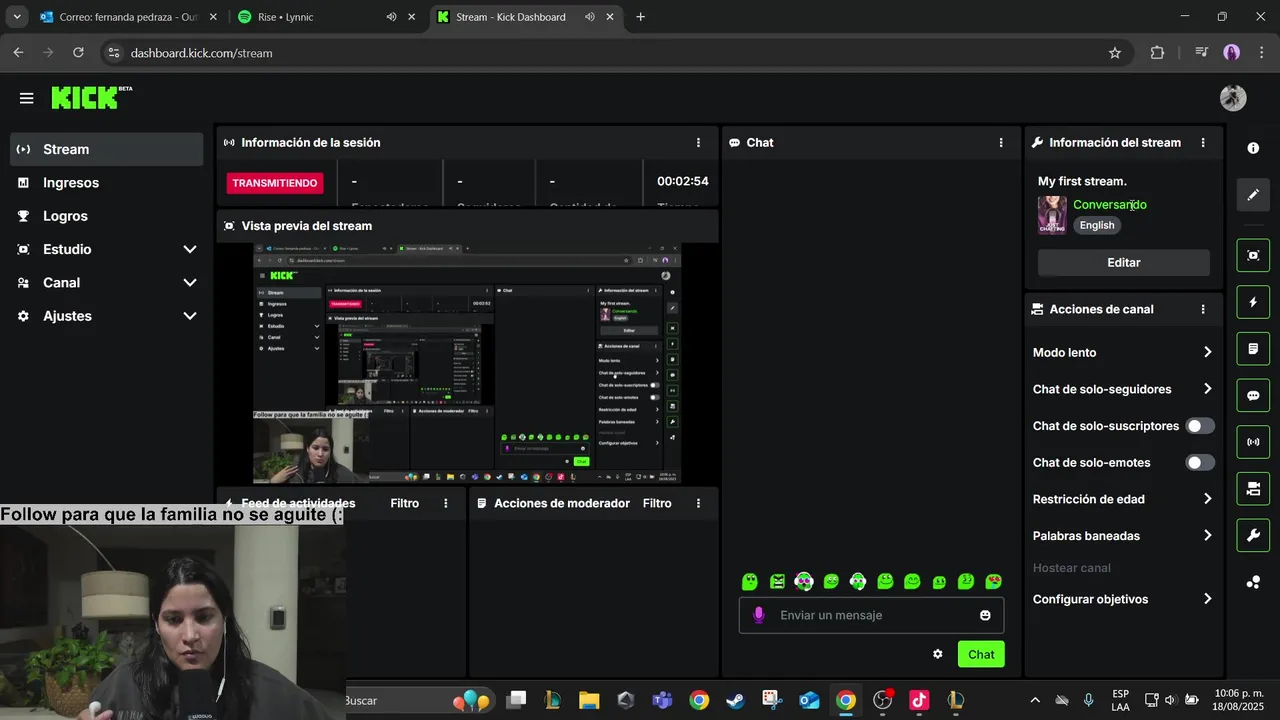Toggle the lightning bolt activity widget icon
The width and height of the screenshot is (1280, 720).
[x=1253, y=302]
